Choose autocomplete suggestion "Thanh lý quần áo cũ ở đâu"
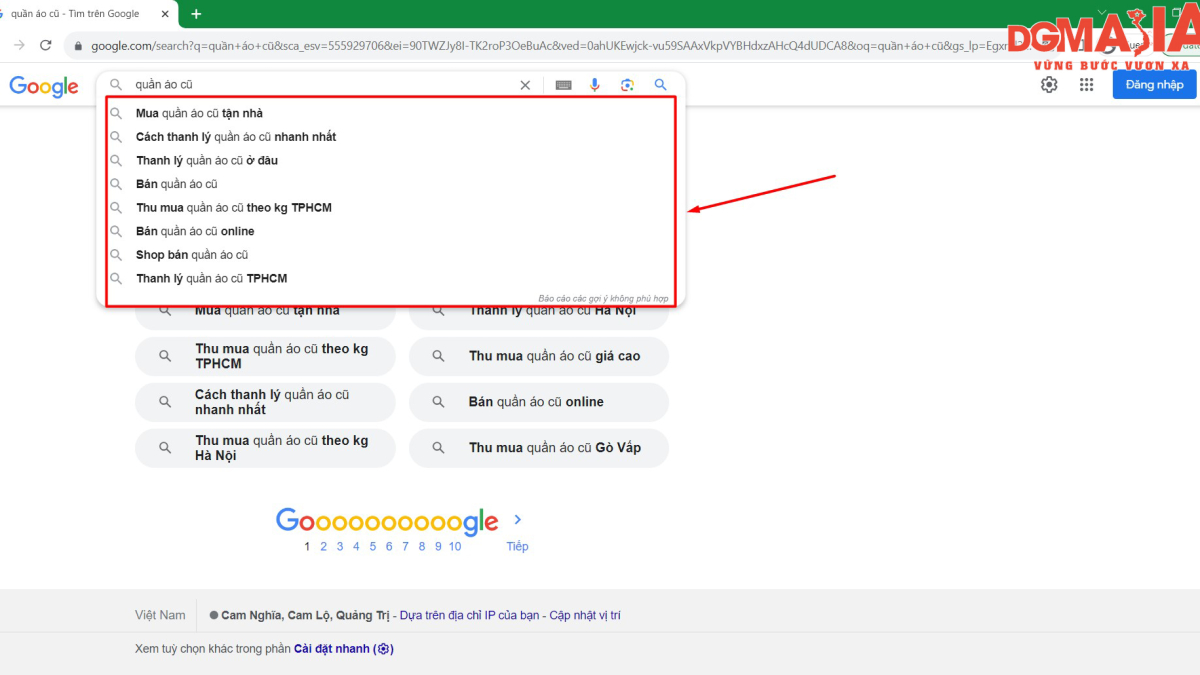The width and height of the screenshot is (1200, 675). (207, 160)
